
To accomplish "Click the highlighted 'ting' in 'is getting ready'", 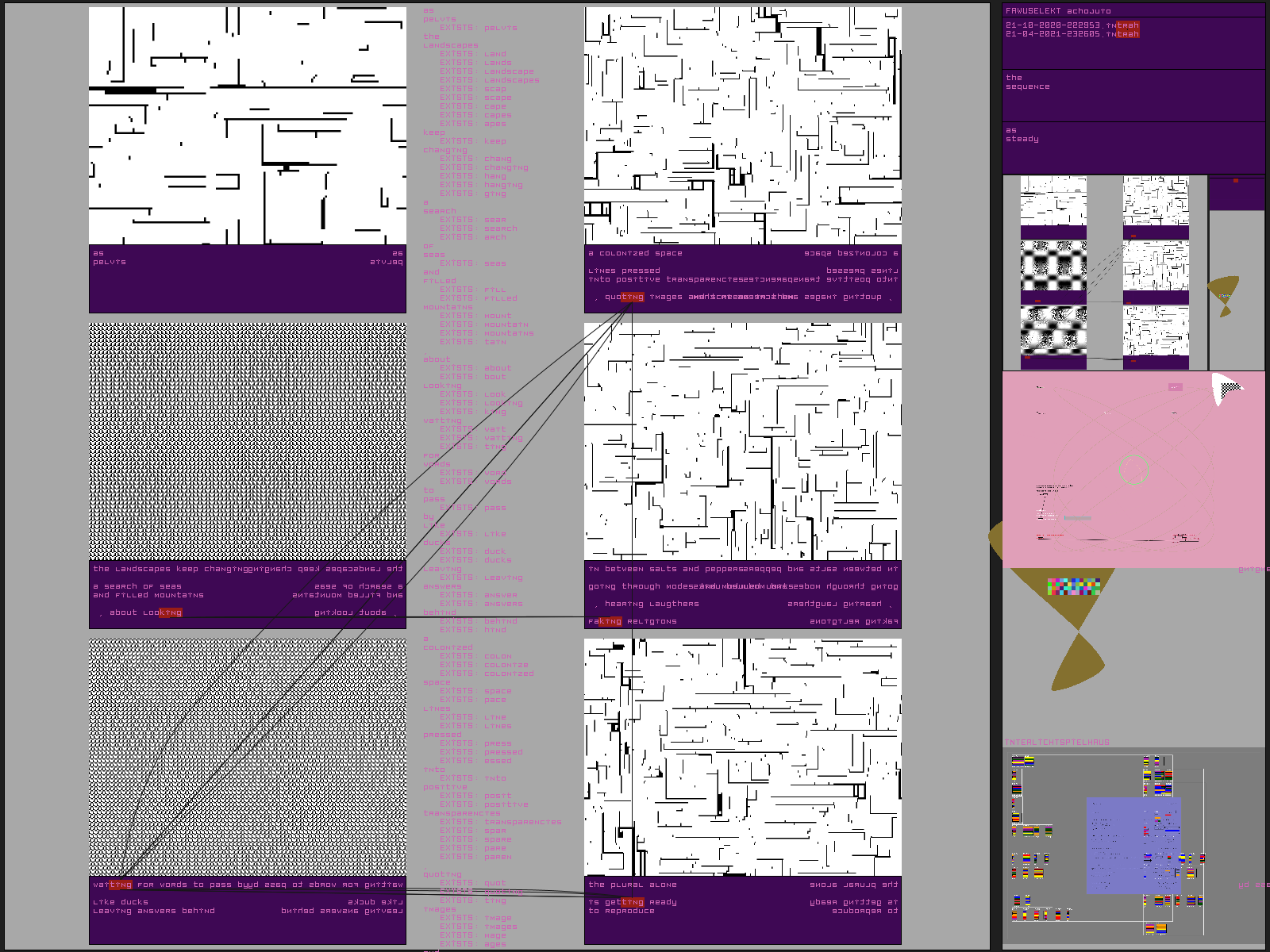I will [x=633, y=902].
